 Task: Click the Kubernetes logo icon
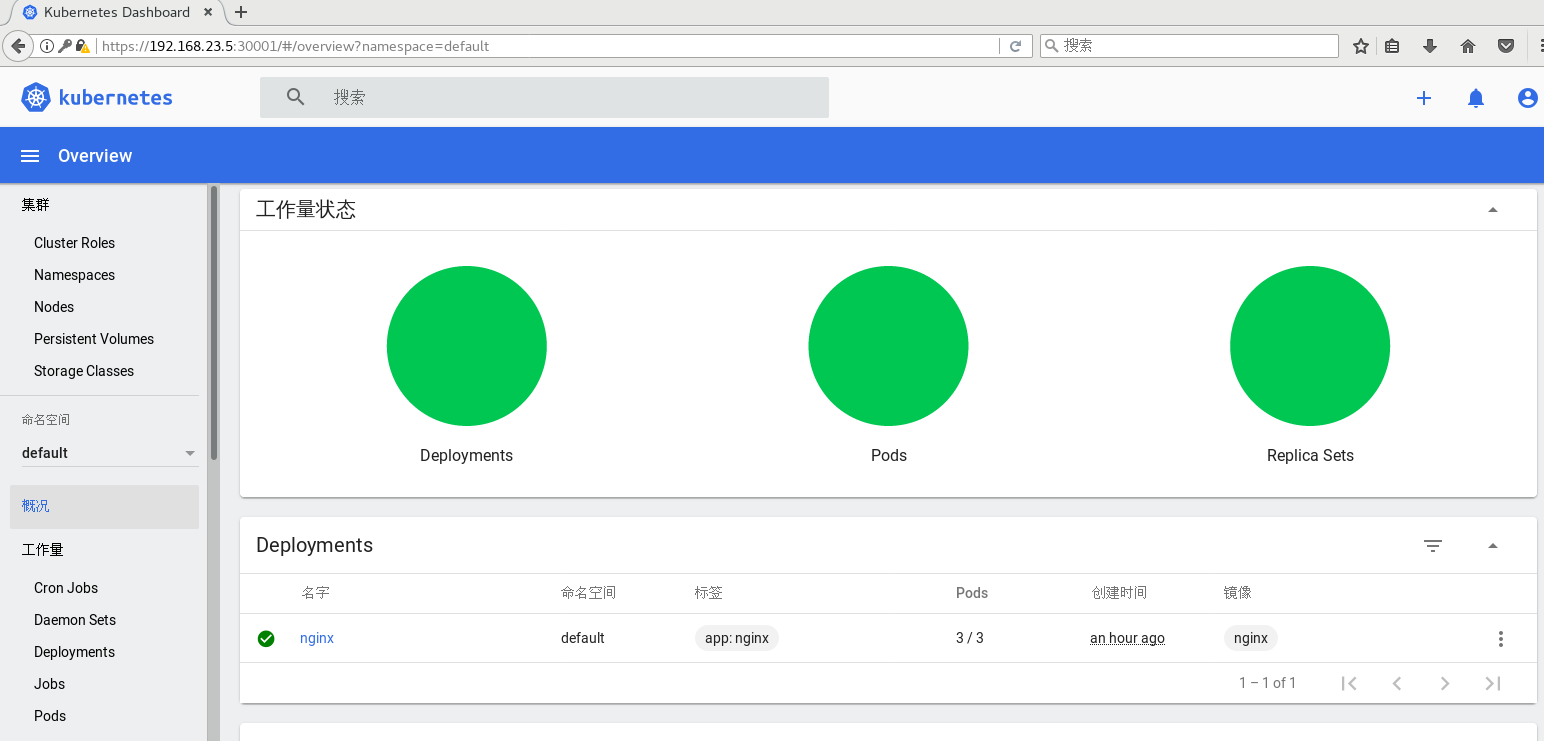[36, 97]
